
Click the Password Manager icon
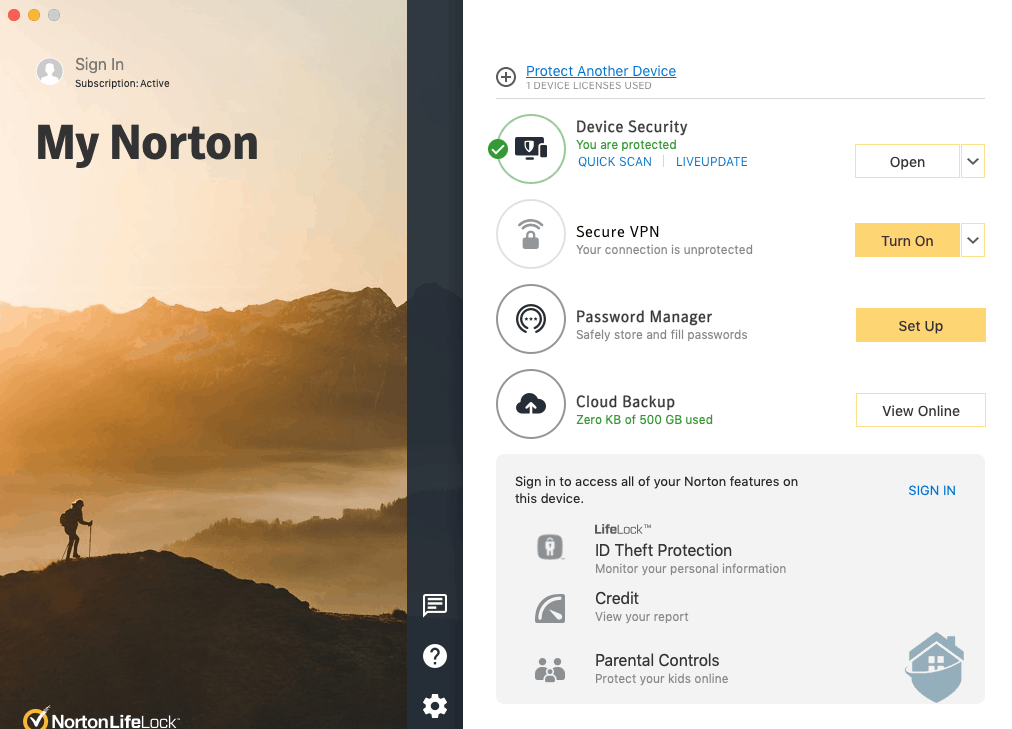point(531,319)
